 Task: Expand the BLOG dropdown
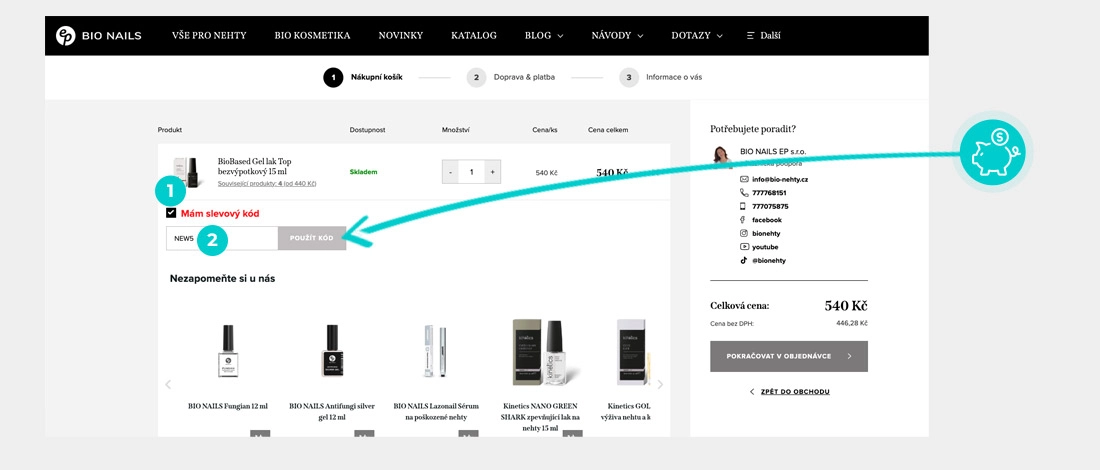pos(544,35)
